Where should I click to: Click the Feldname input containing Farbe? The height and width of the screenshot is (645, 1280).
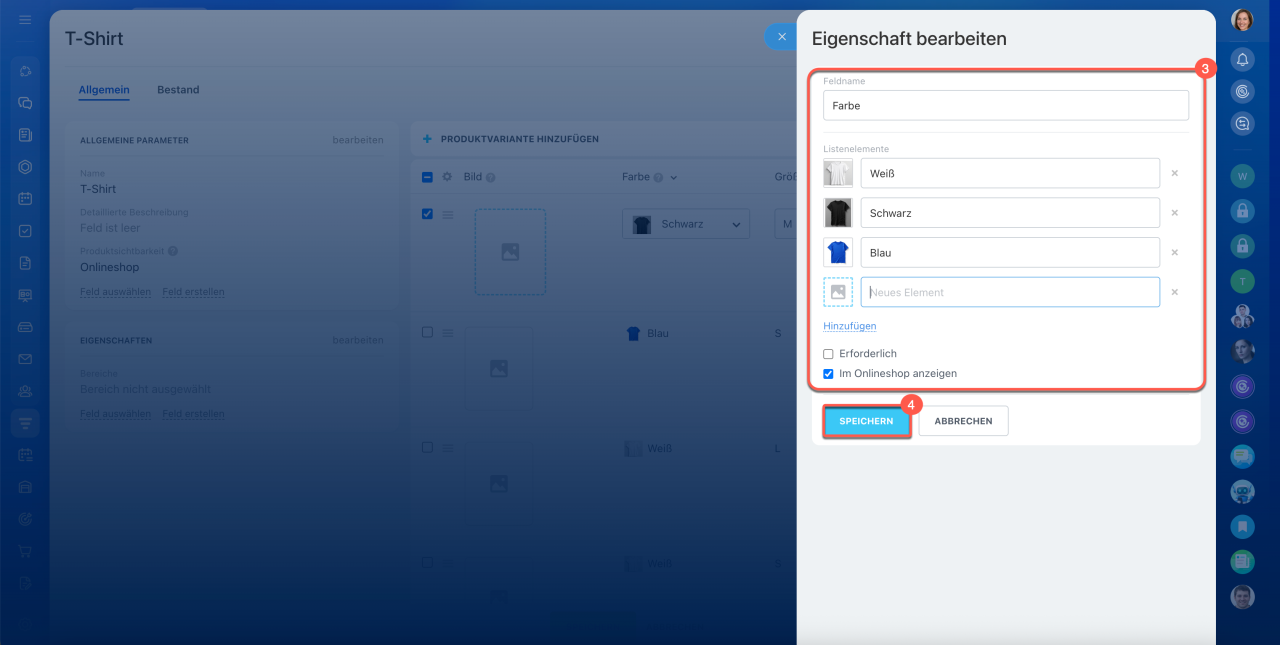(x=1006, y=105)
